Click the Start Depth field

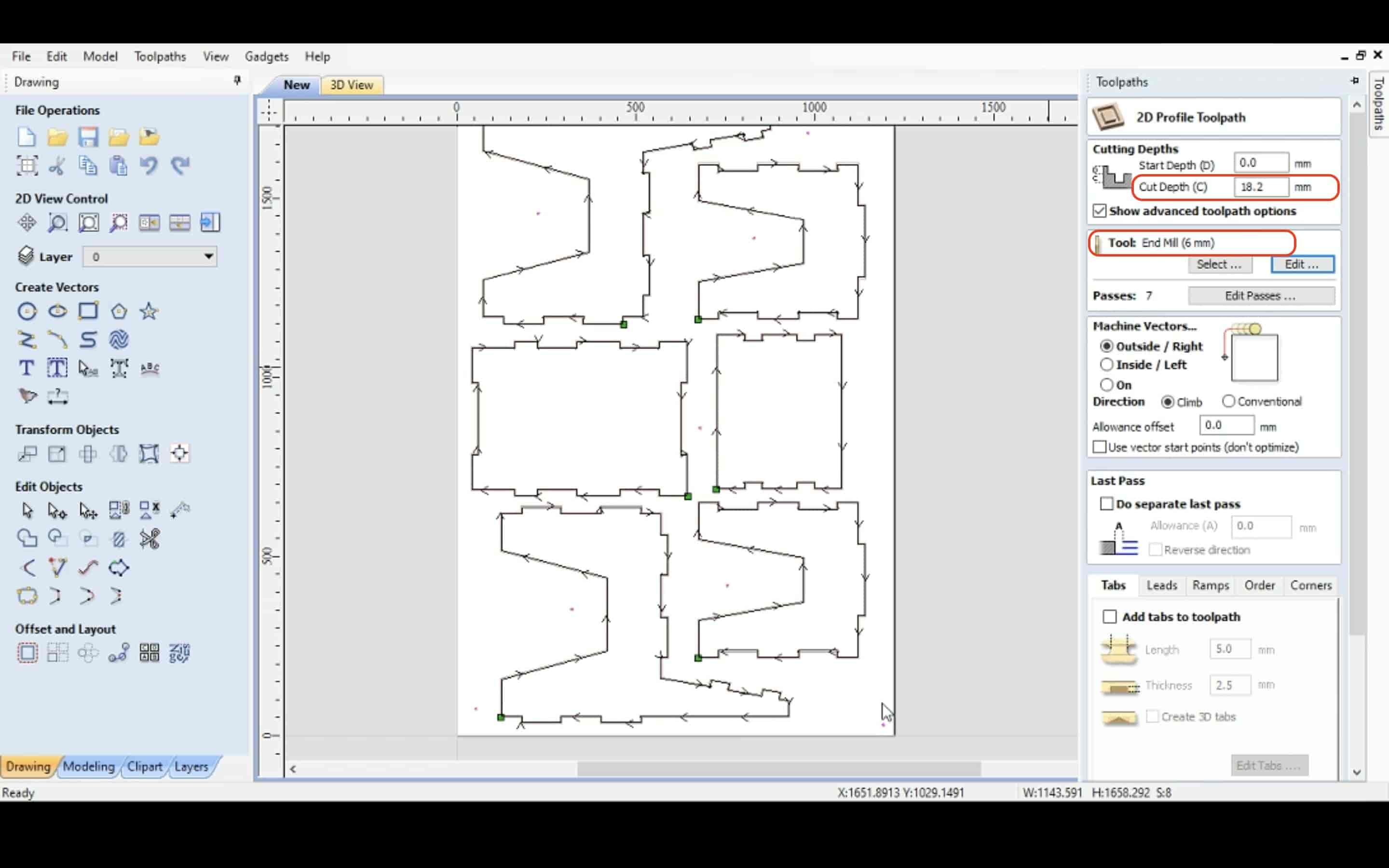point(1261,163)
